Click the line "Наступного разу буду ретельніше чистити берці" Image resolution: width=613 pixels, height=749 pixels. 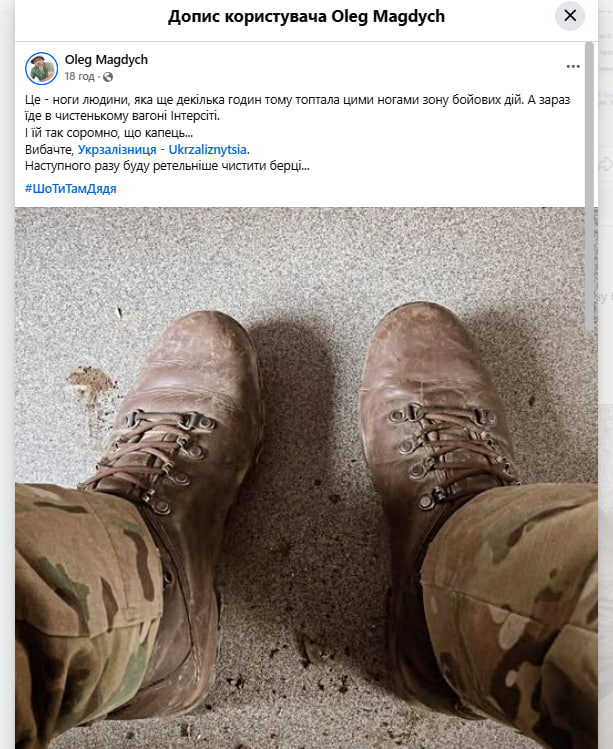coord(167,166)
